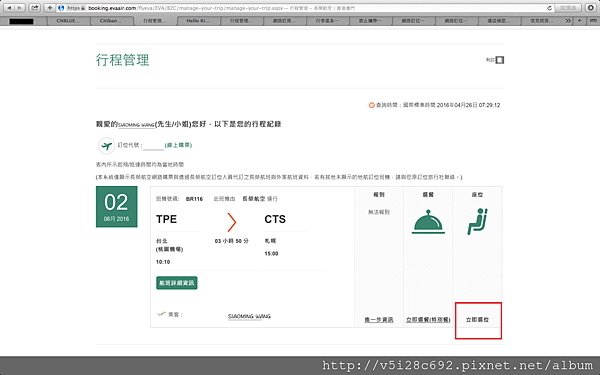Show hidden tabs with the double chevron
The width and height of the screenshot is (600, 375).
click(568, 21)
